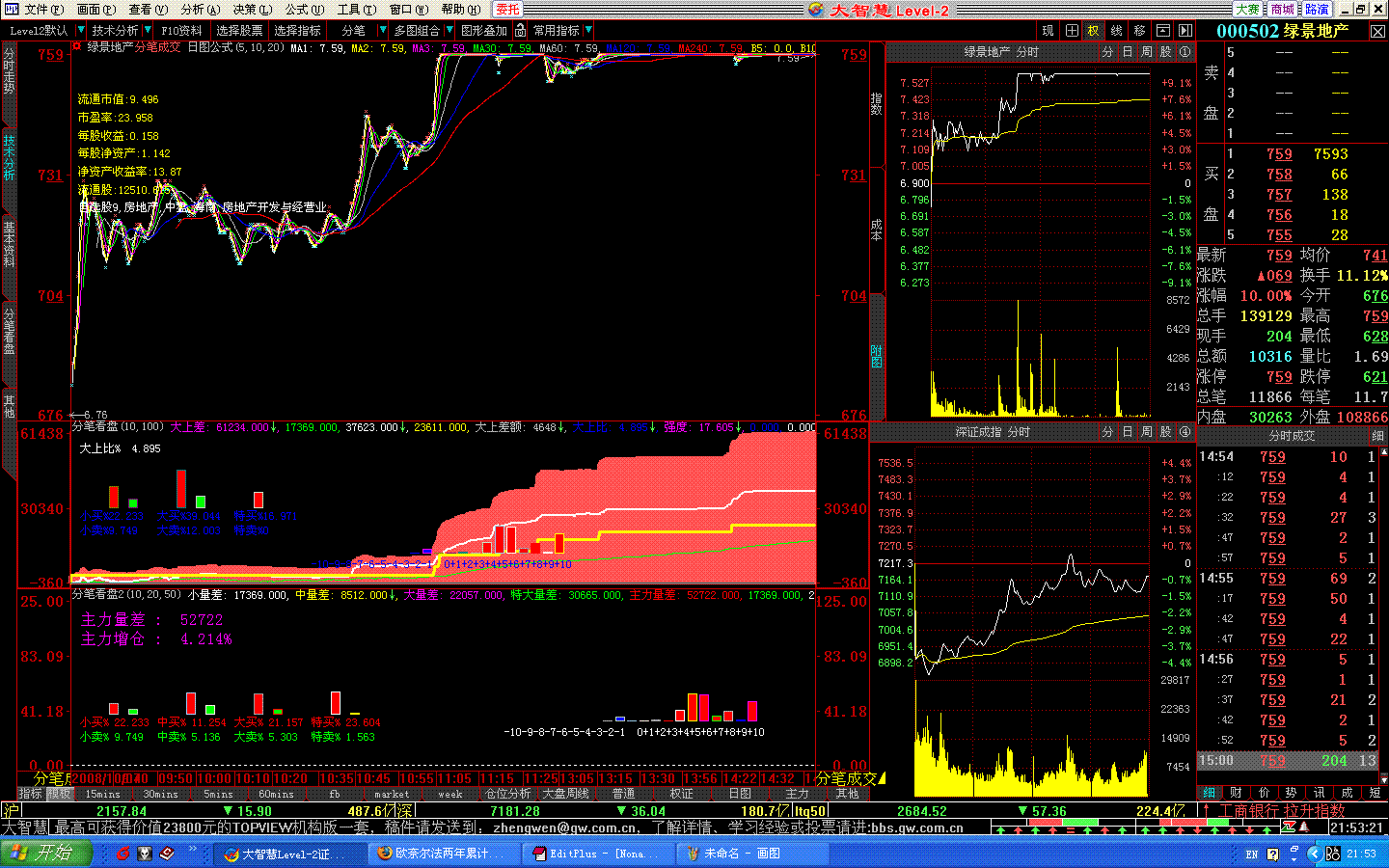
Task: Open the 成本 side tab of intraday panel
Action: pyautogui.click(x=876, y=230)
